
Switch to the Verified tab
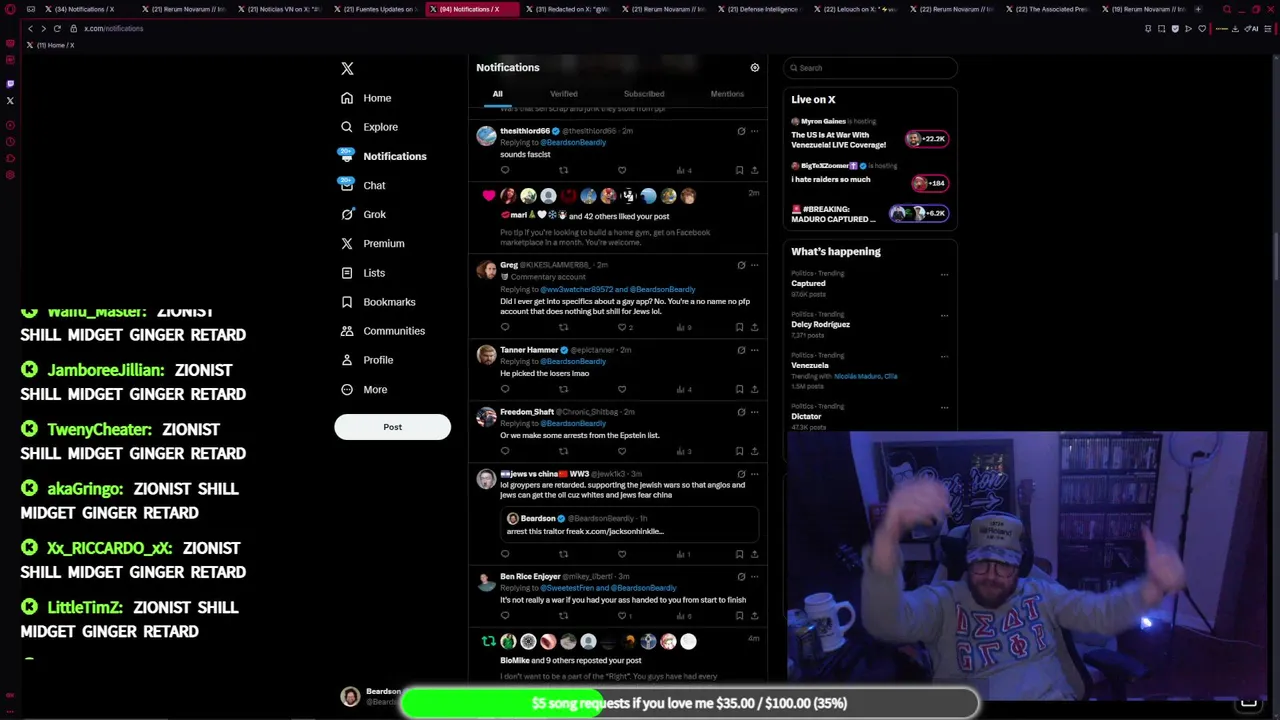tap(563, 94)
